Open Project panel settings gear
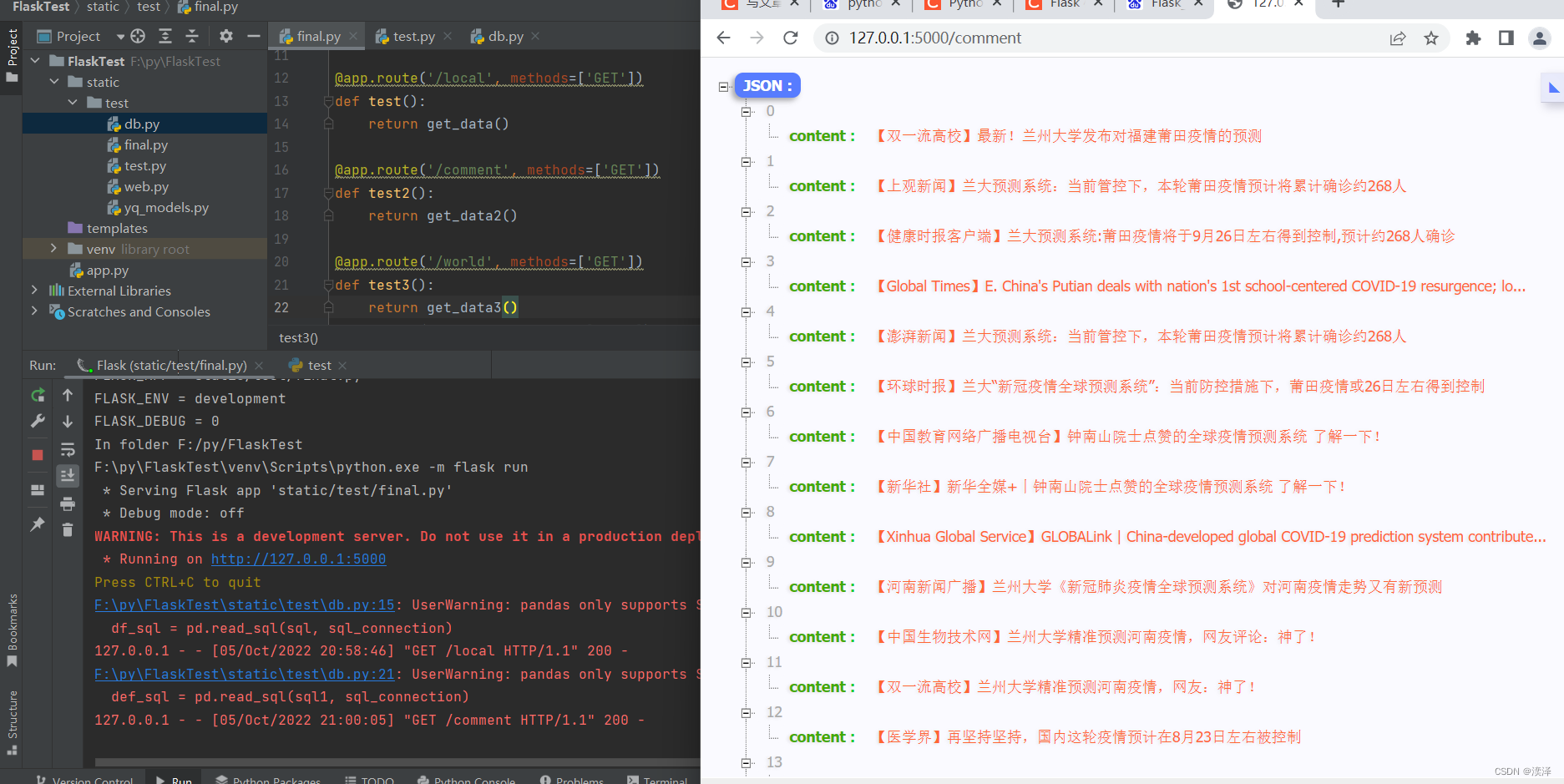 [225, 36]
